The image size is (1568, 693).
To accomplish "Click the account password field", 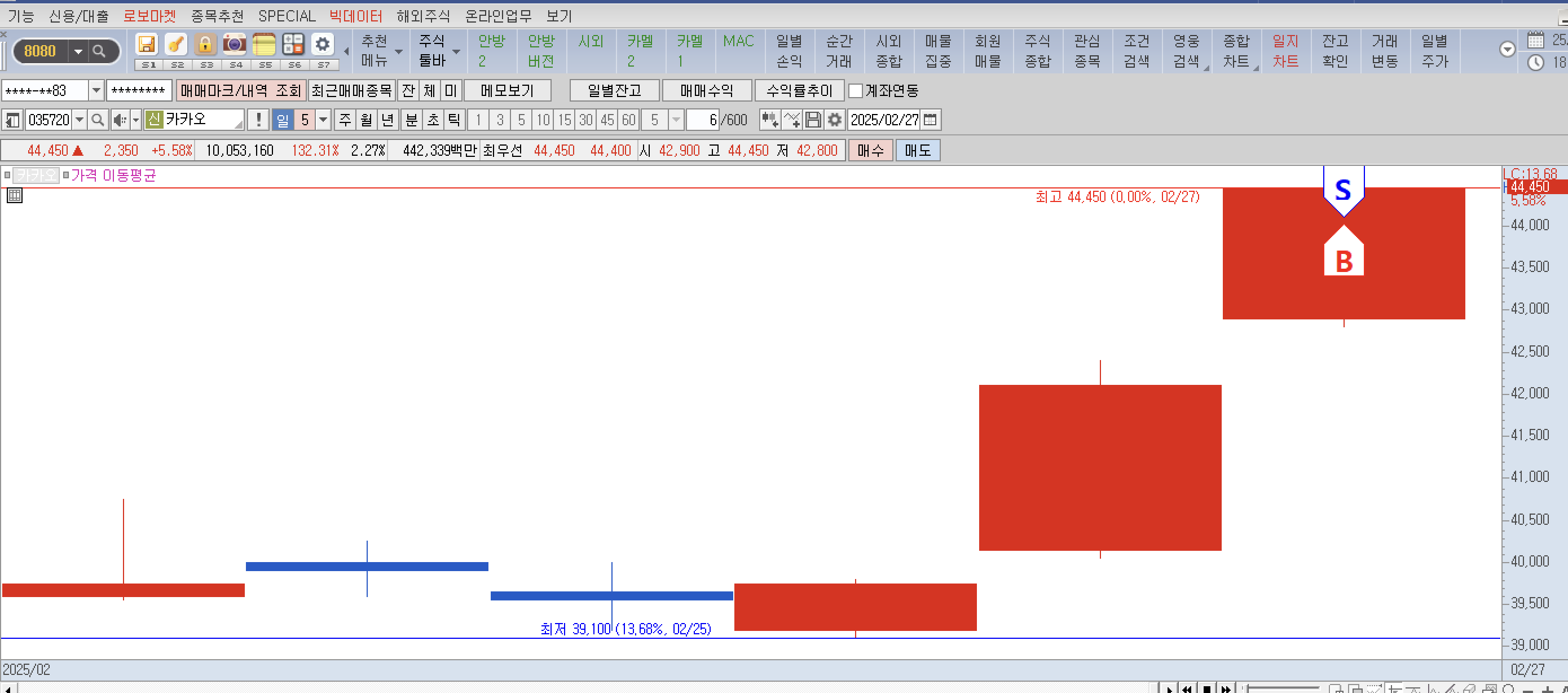I will pyautogui.click(x=139, y=91).
